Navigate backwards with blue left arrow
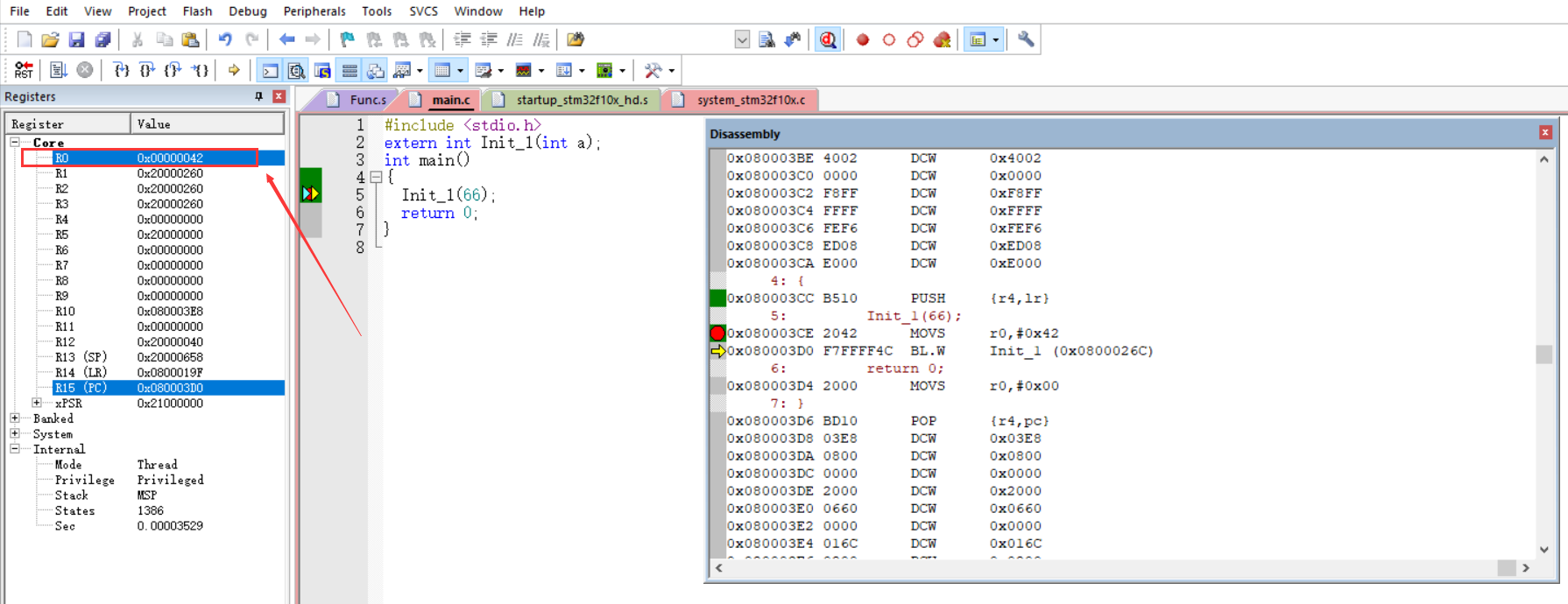This screenshot has width=1568, height=604. pyautogui.click(x=286, y=39)
